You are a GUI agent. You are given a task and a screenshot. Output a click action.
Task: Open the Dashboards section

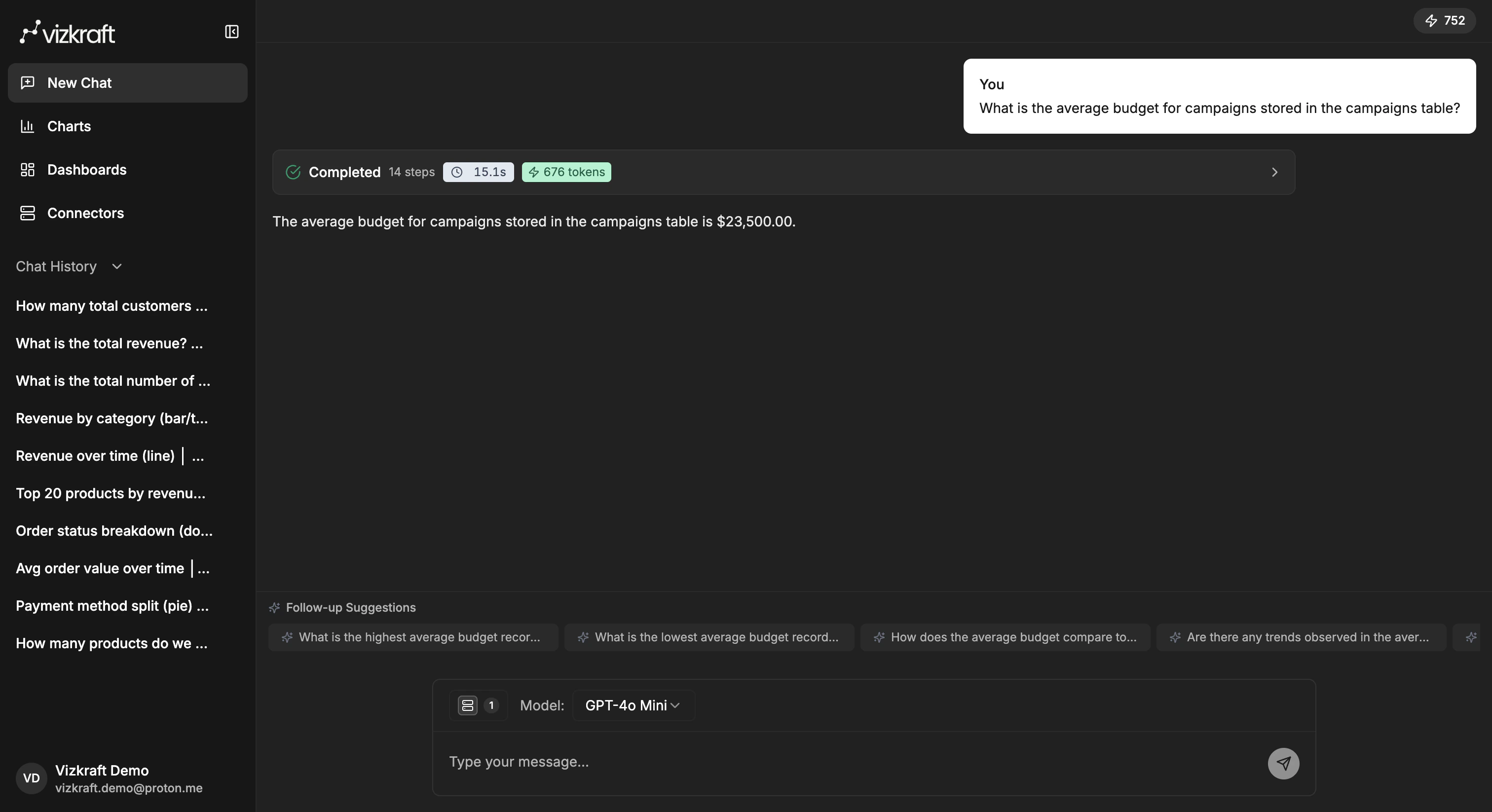[x=87, y=169]
